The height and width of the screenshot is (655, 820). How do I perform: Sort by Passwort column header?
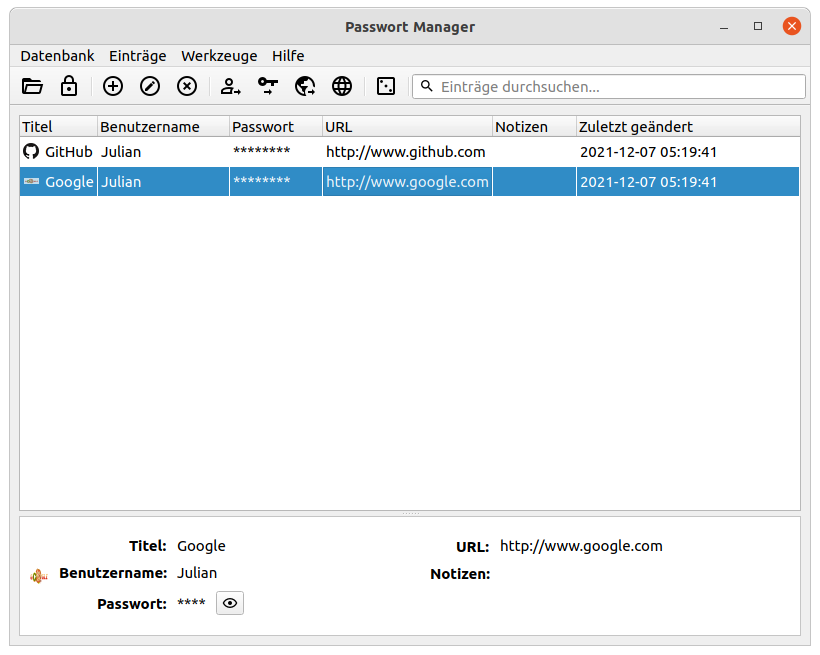click(x=276, y=127)
